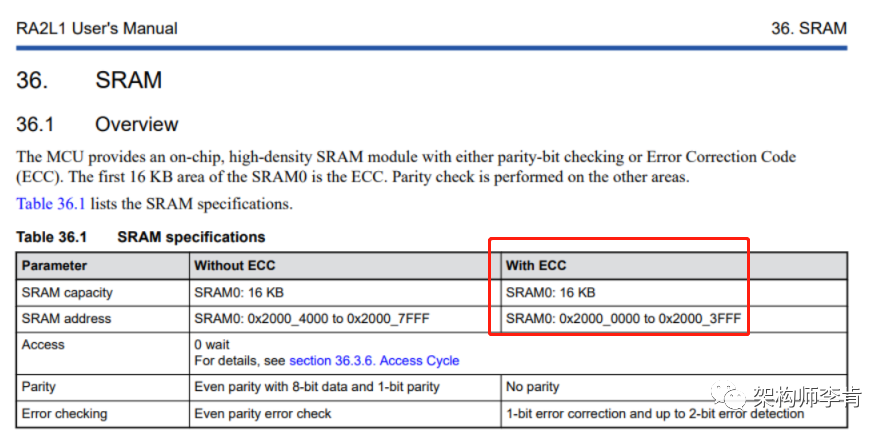The width and height of the screenshot is (891, 436).
Task: Select the No parity table cell
Action: tap(533, 387)
